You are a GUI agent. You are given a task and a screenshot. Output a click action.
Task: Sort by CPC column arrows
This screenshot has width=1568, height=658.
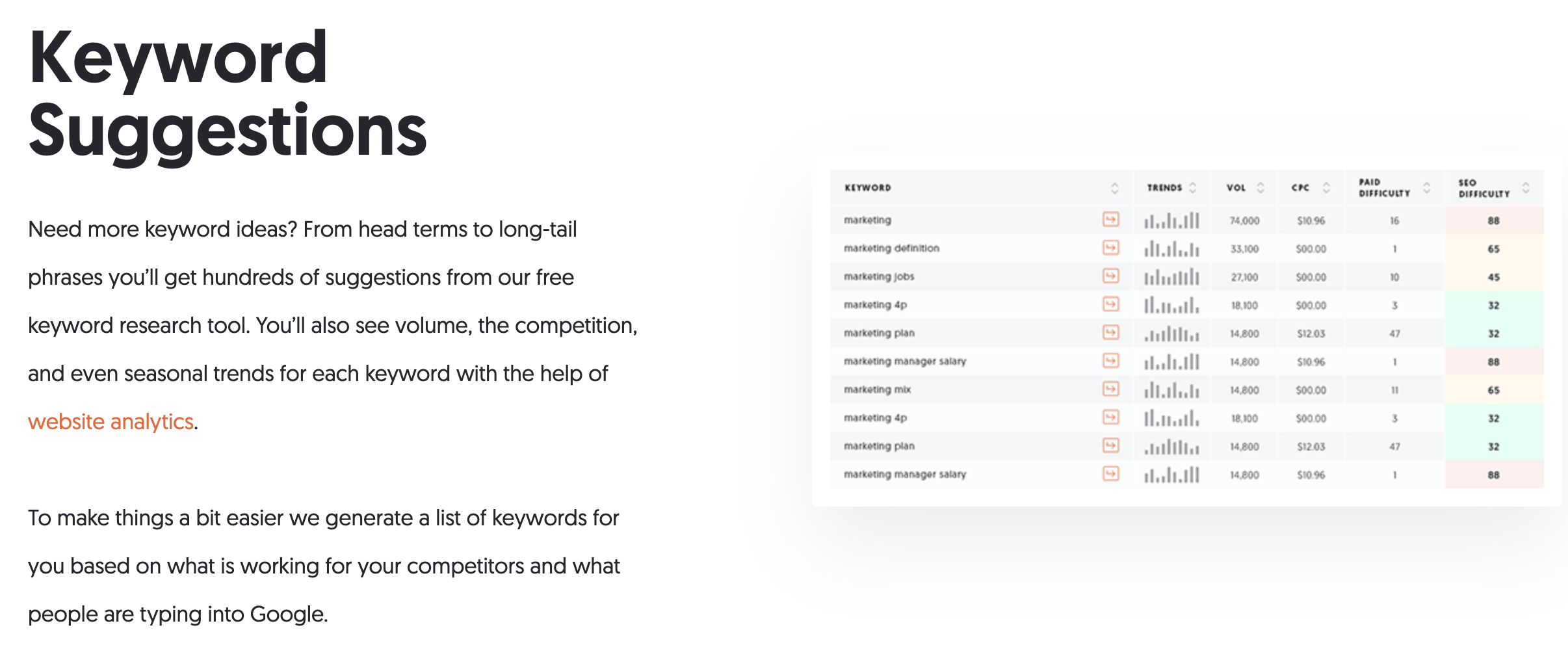[1326, 188]
